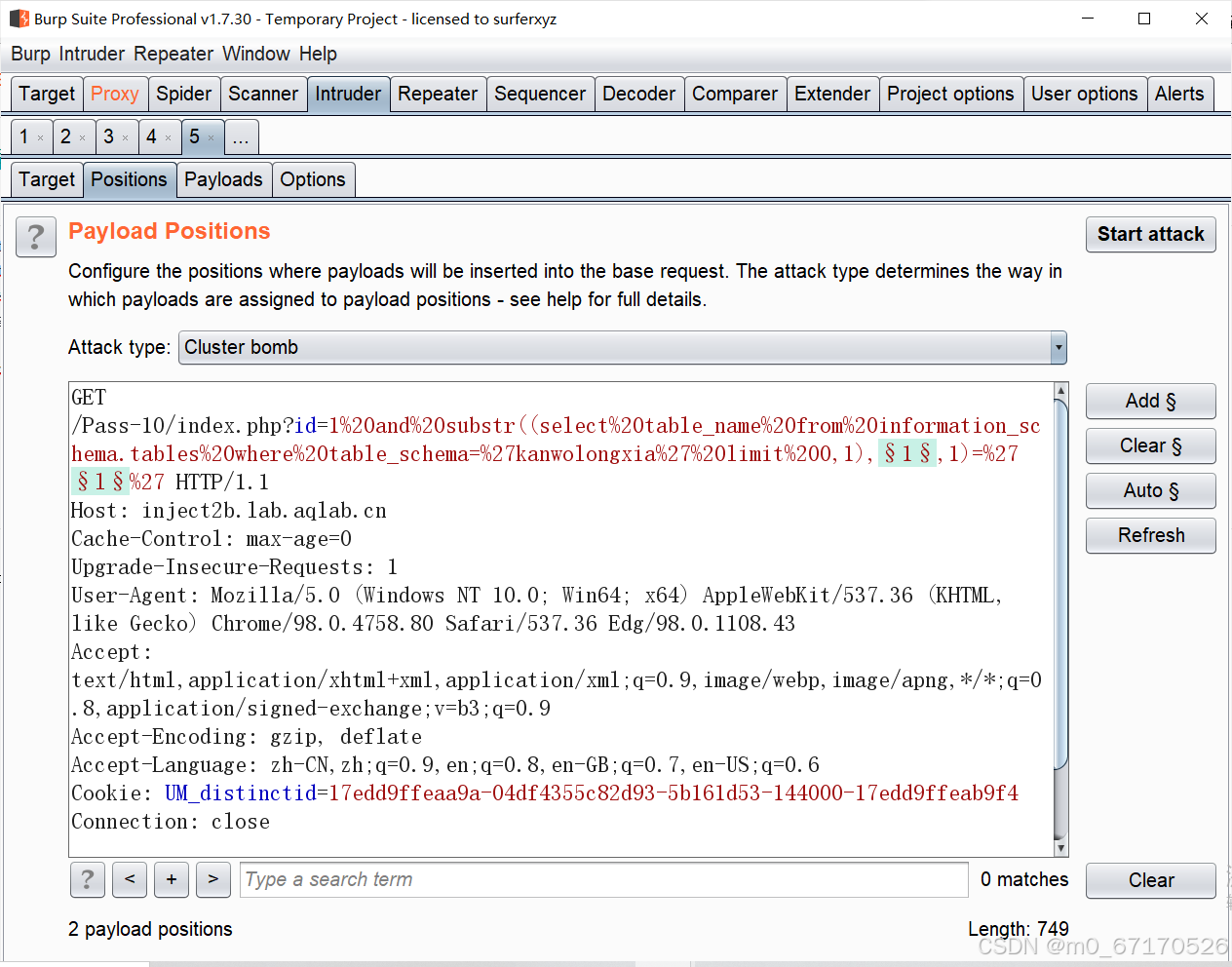Image resolution: width=1232 pixels, height=967 pixels.
Task: Open the Payloads sub-tab
Action: (223, 179)
